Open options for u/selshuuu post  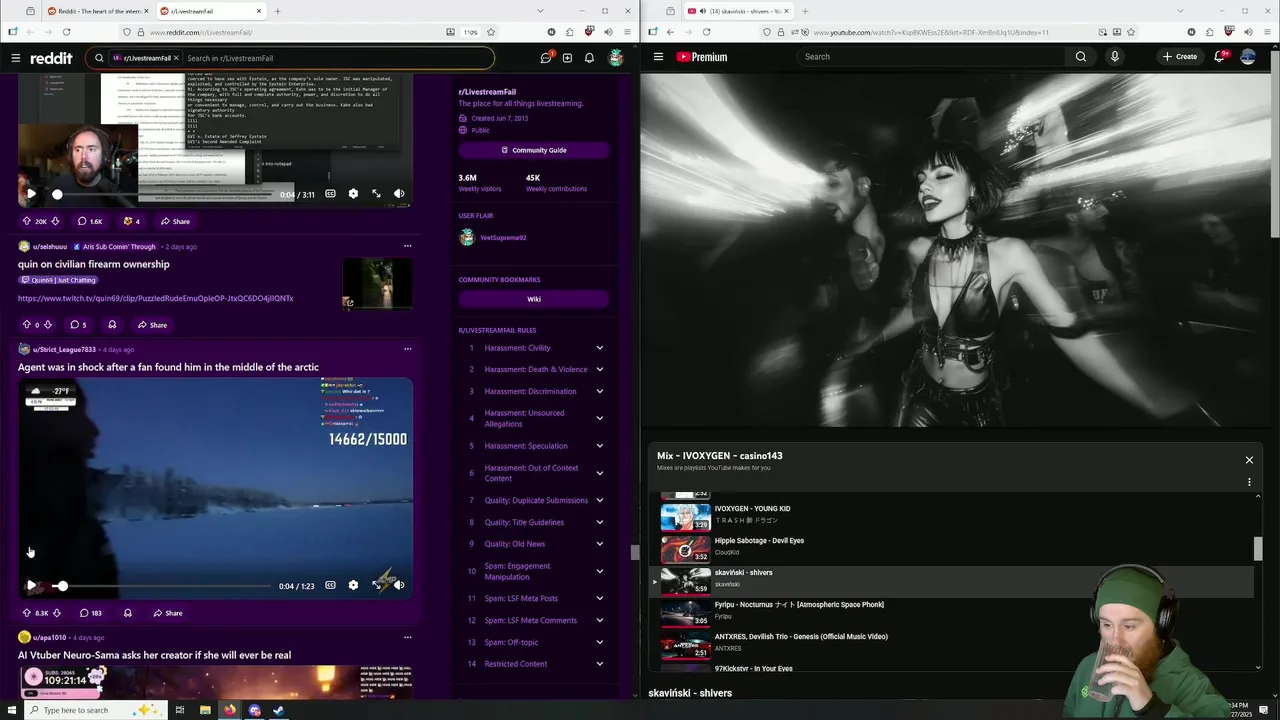click(407, 246)
